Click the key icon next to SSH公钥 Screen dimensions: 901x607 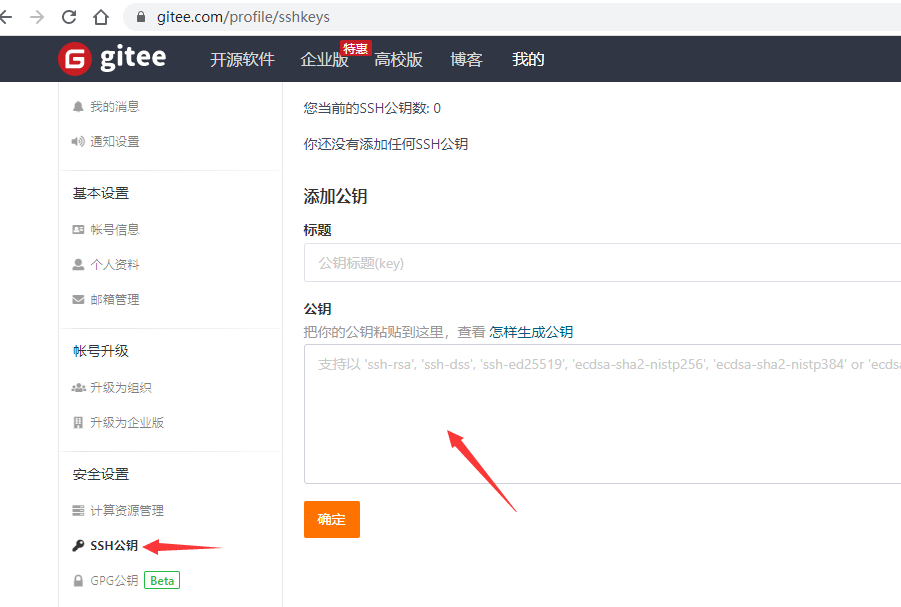pos(78,545)
